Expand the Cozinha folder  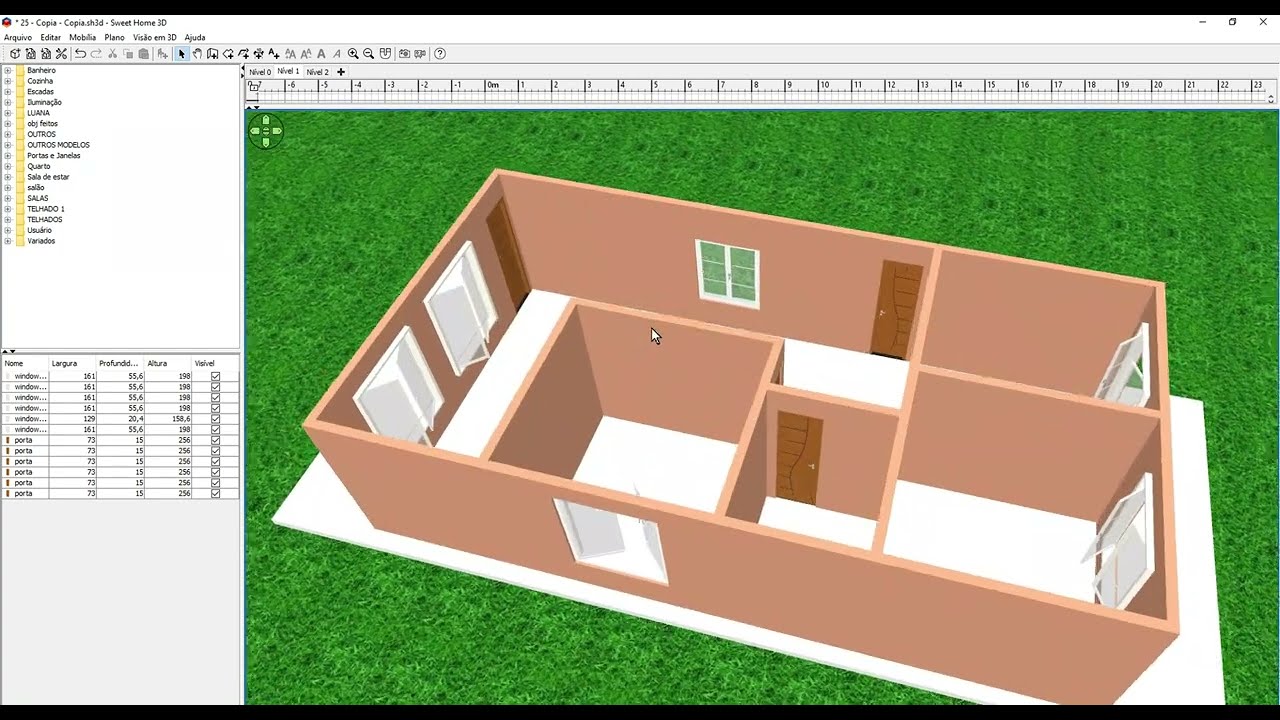coord(8,81)
